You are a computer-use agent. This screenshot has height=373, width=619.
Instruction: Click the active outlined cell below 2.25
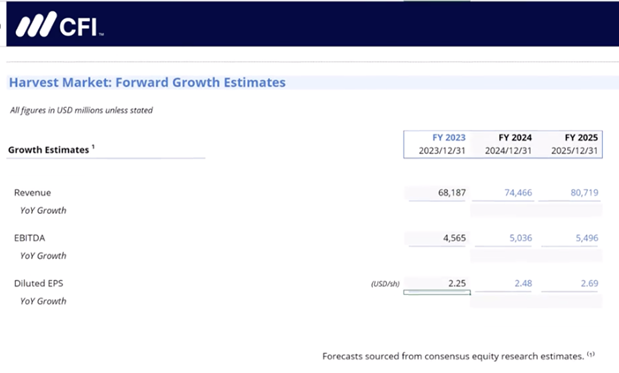point(437,292)
